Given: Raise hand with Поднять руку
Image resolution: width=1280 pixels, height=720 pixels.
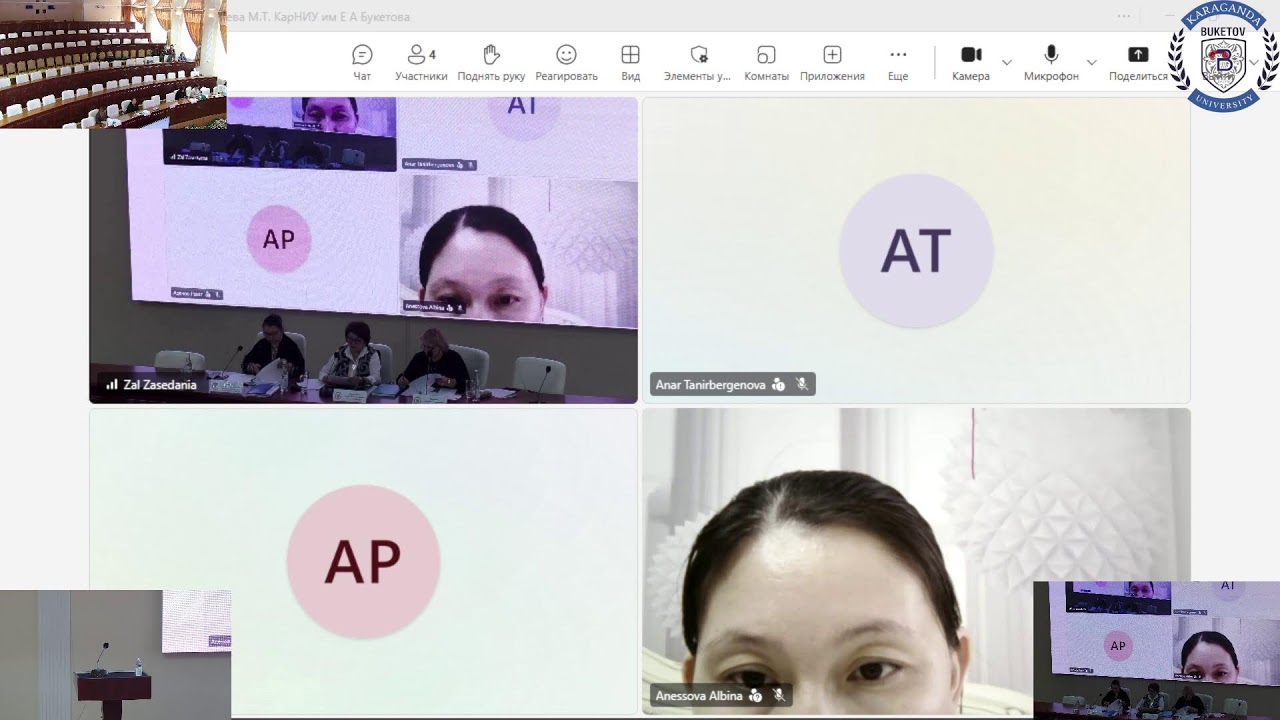Looking at the screenshot, I should click(491, 62).
